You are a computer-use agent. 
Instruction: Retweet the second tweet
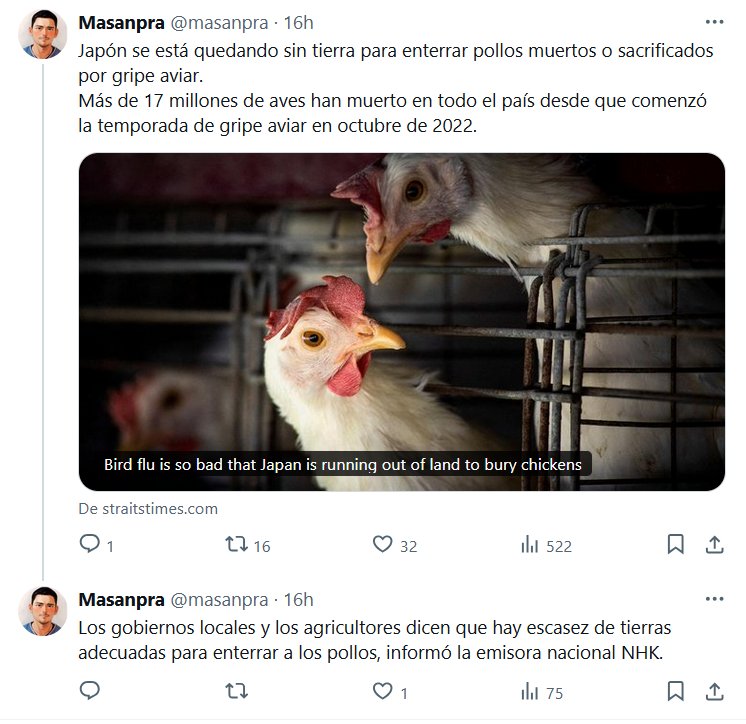pyautogui.click(x=236, y=691)
